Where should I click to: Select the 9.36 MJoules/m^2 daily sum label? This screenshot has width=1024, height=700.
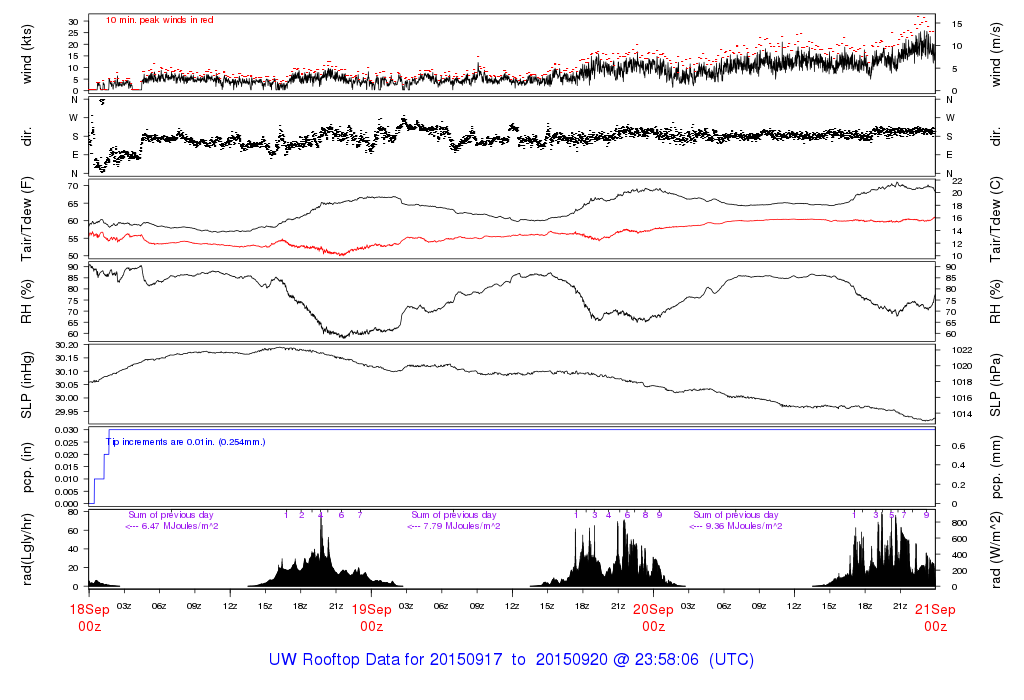735,526
